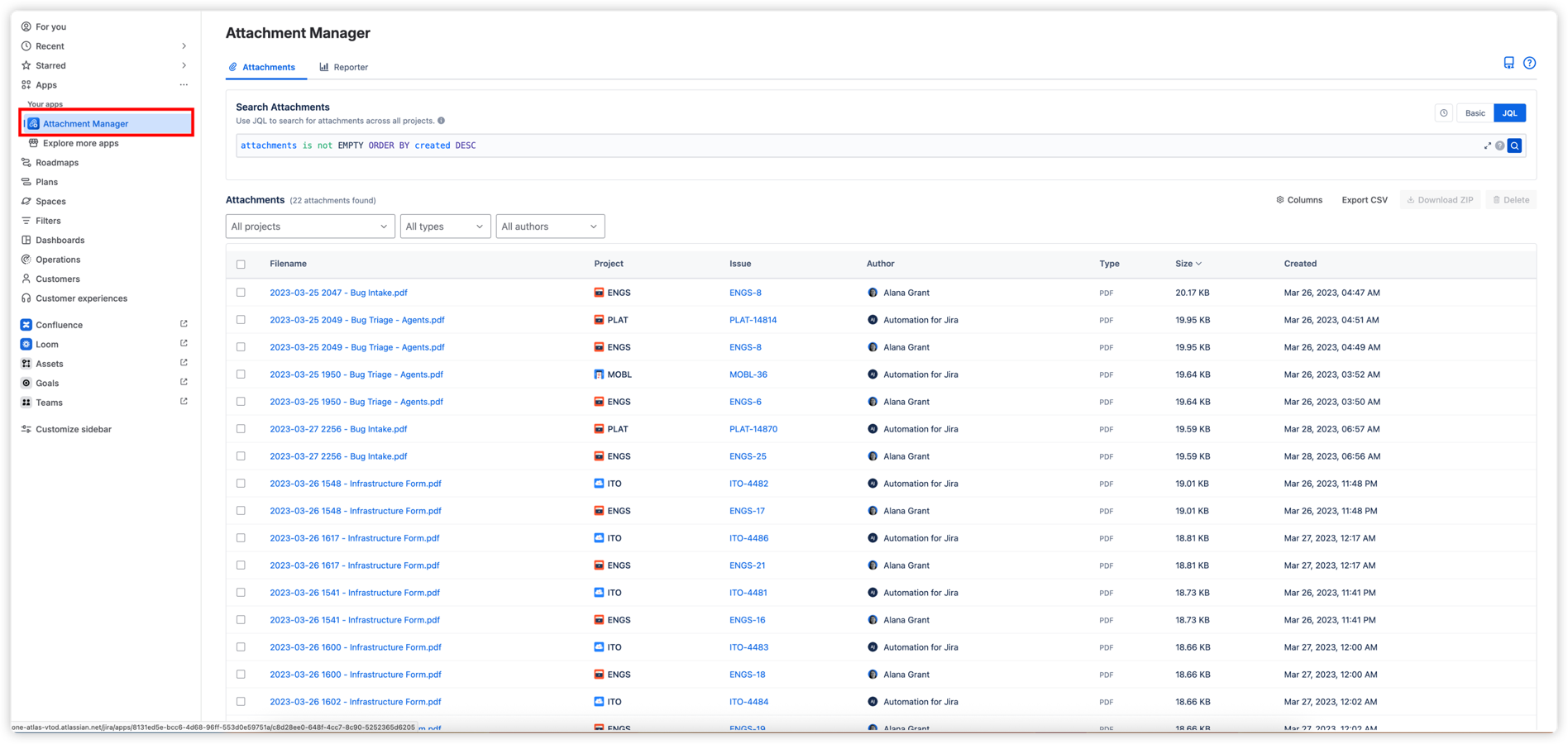The image size is (1568, 744).
Task: Click the For you profile icon
Action: pyautogui.click(x=26, y=26)
